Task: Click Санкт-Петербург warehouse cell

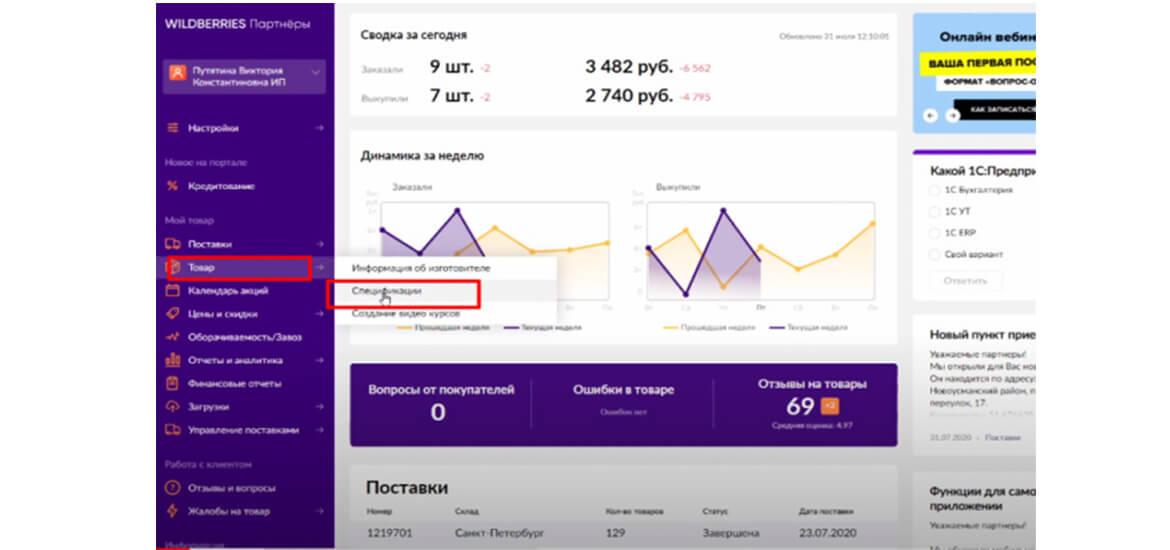Action: tap(499, 534)
